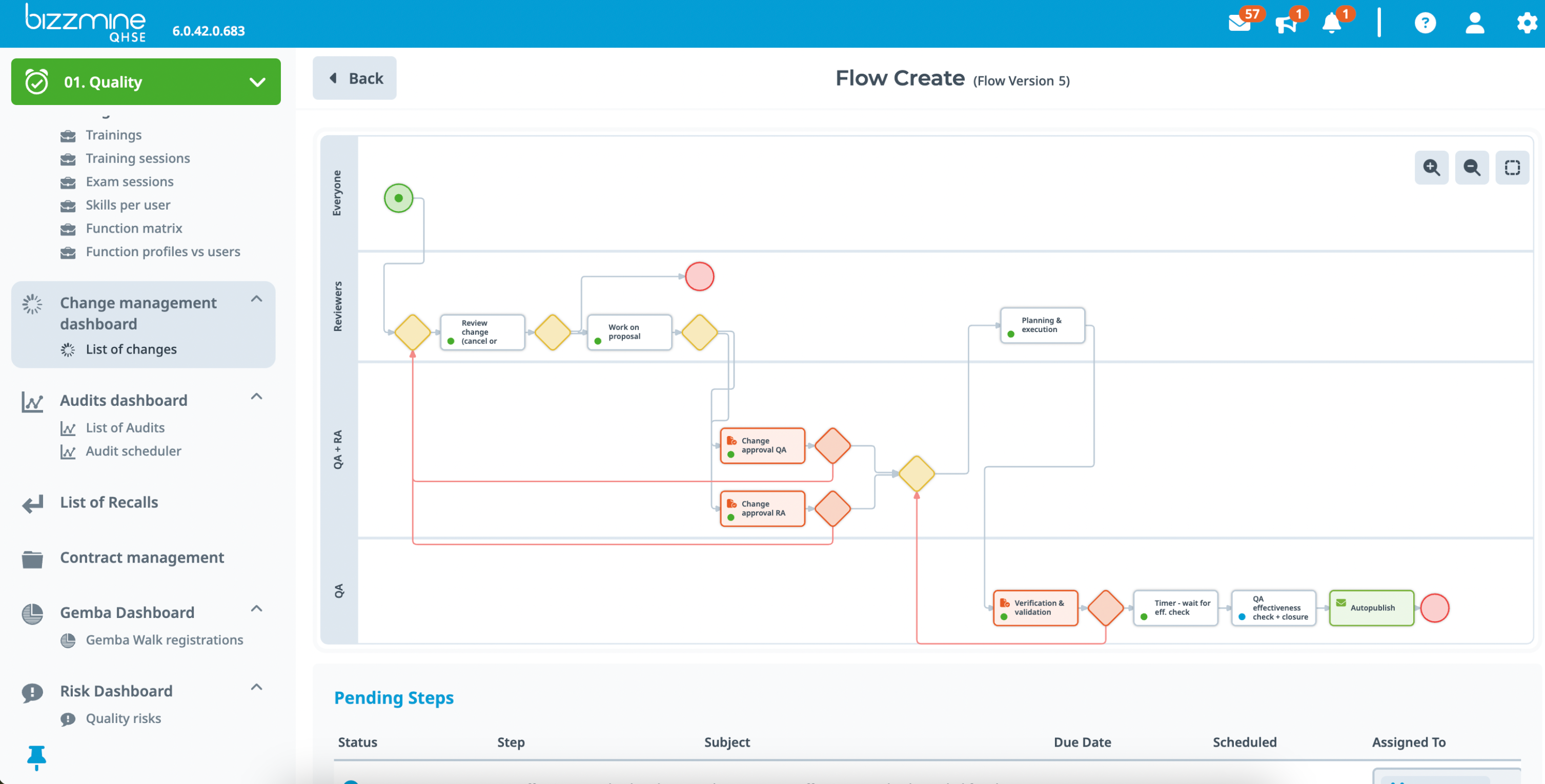Zoom out of the flow diagram
This screenshot has width=1545, height=784.
(x=1472, y=167)
